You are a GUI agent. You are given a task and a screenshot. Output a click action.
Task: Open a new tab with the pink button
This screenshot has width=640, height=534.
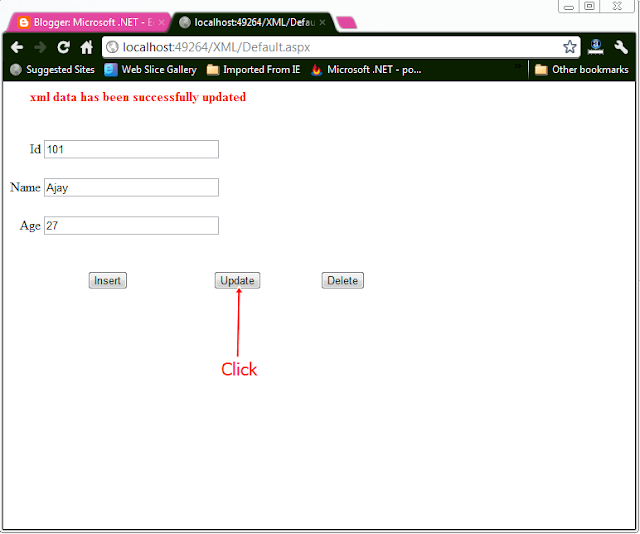pyautogui.click(x=346, y=23)
